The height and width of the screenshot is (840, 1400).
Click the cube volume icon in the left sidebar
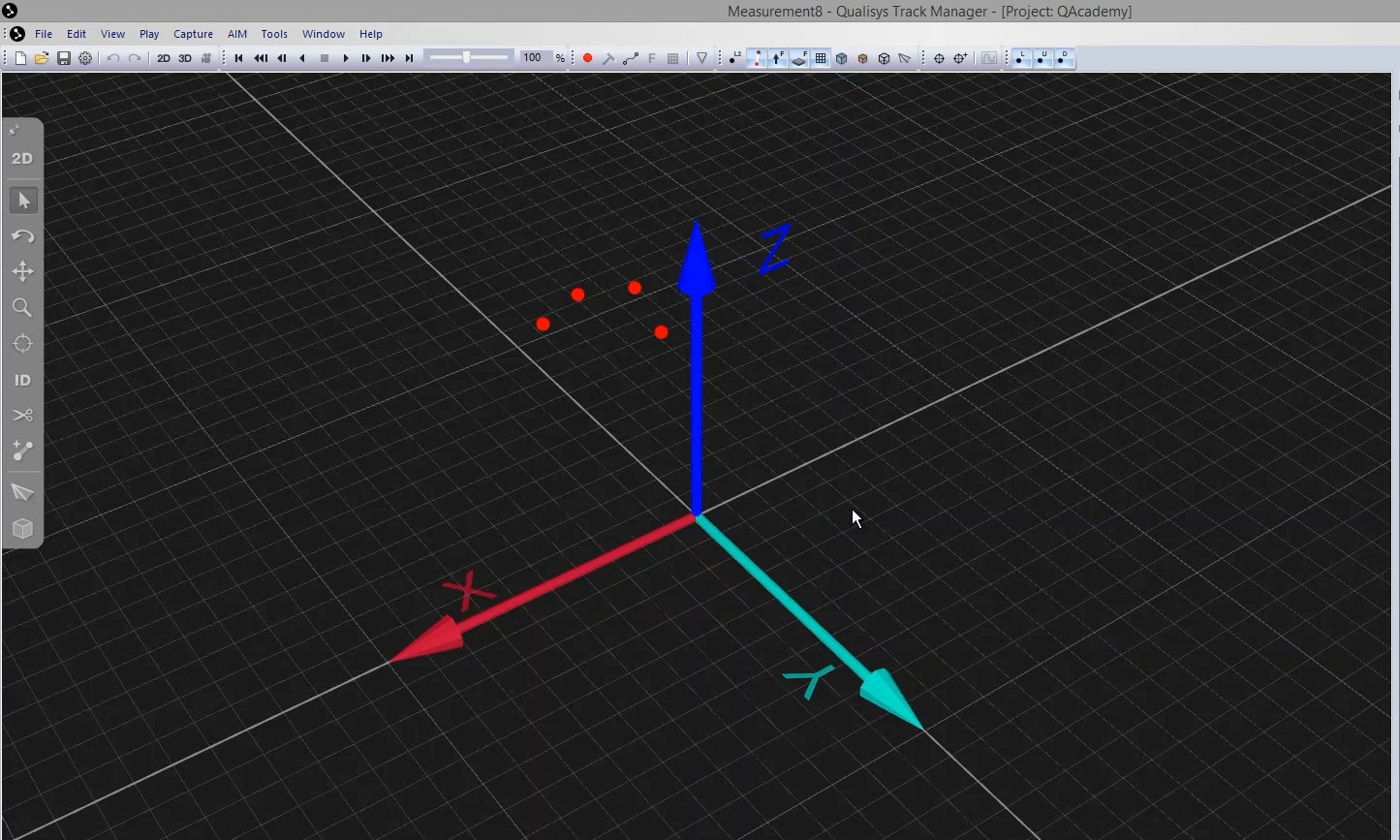tap(22, 528)
